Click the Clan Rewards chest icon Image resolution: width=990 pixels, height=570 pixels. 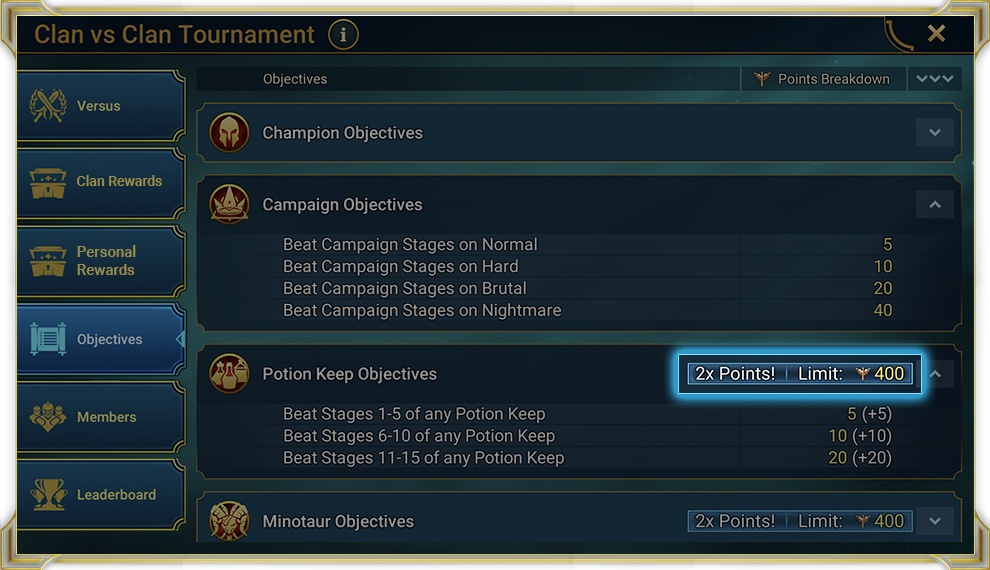48,182
